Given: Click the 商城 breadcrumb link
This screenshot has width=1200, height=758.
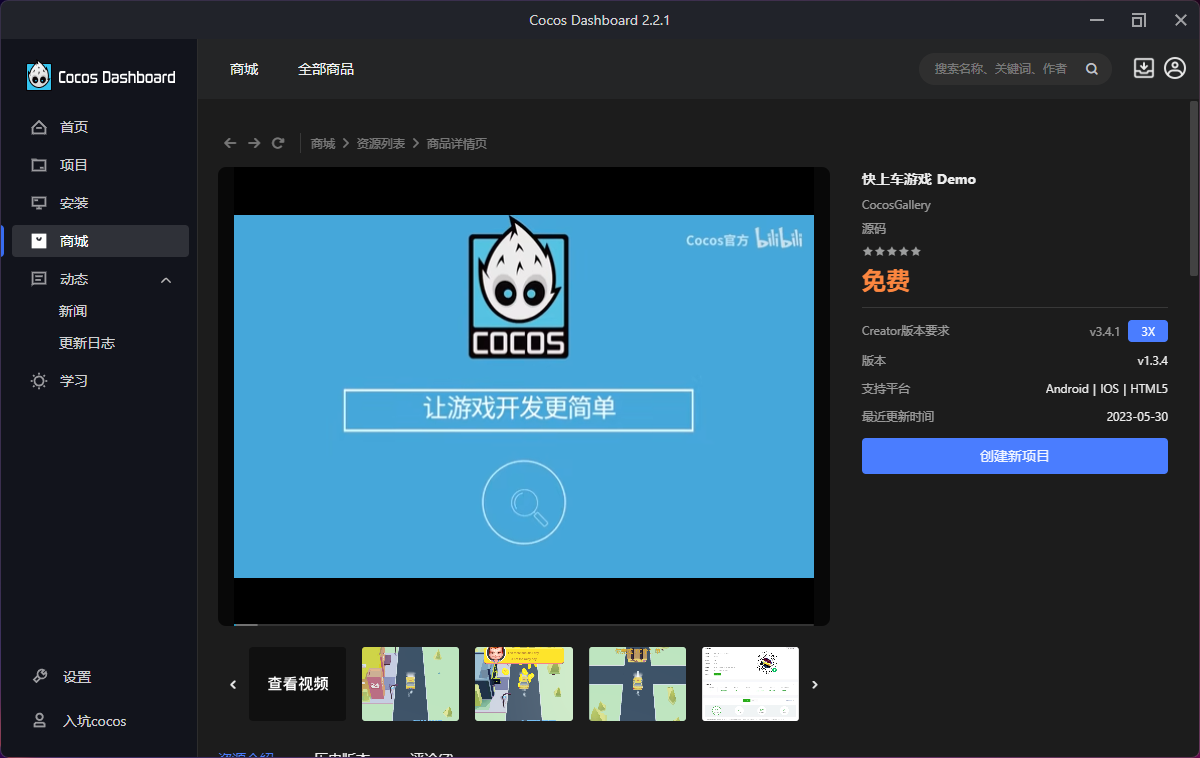Looking at the screenshot, I should [x=323, y=144].
